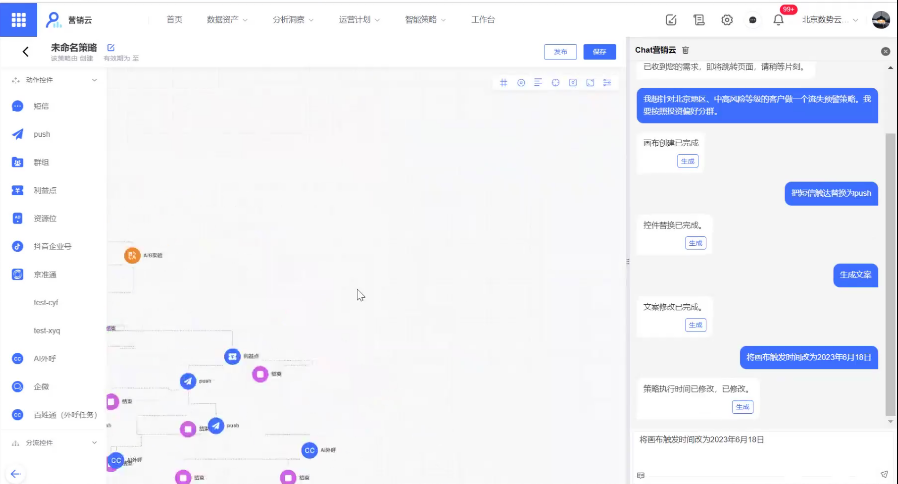898x484 pixels.
Task: Click the align-lines canvas toolbar icon
Action: tap(538, 82)
